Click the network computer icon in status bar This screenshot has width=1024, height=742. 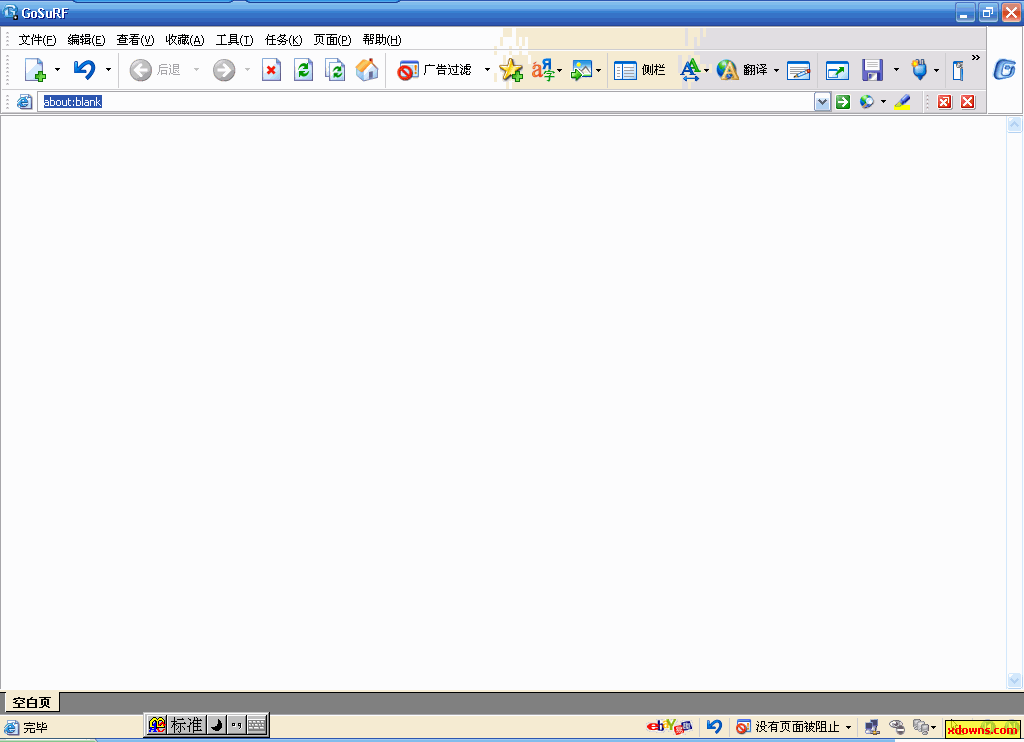(872, 727)
